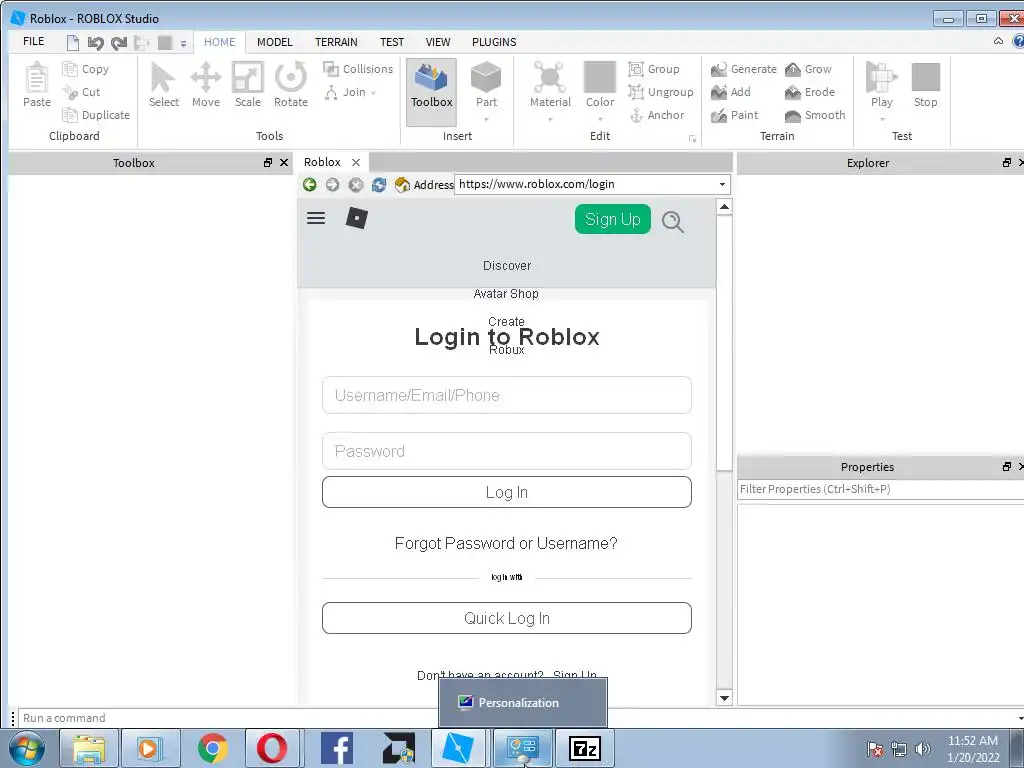Screen dimensions: 1024x768
Task: Click the Duplicate icon in Clipboard
Action: click(70, 115)
